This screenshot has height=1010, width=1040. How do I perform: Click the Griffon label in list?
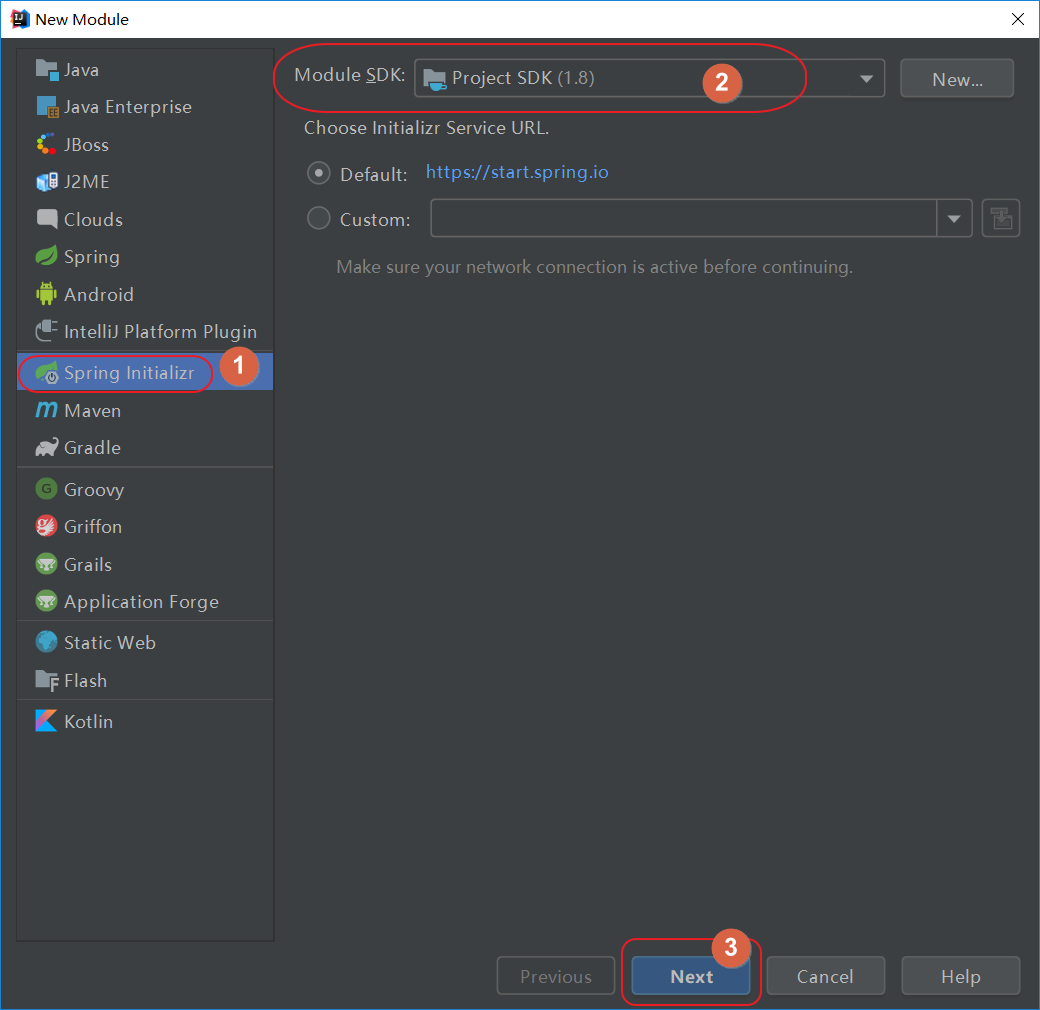(x=92, y=527)
